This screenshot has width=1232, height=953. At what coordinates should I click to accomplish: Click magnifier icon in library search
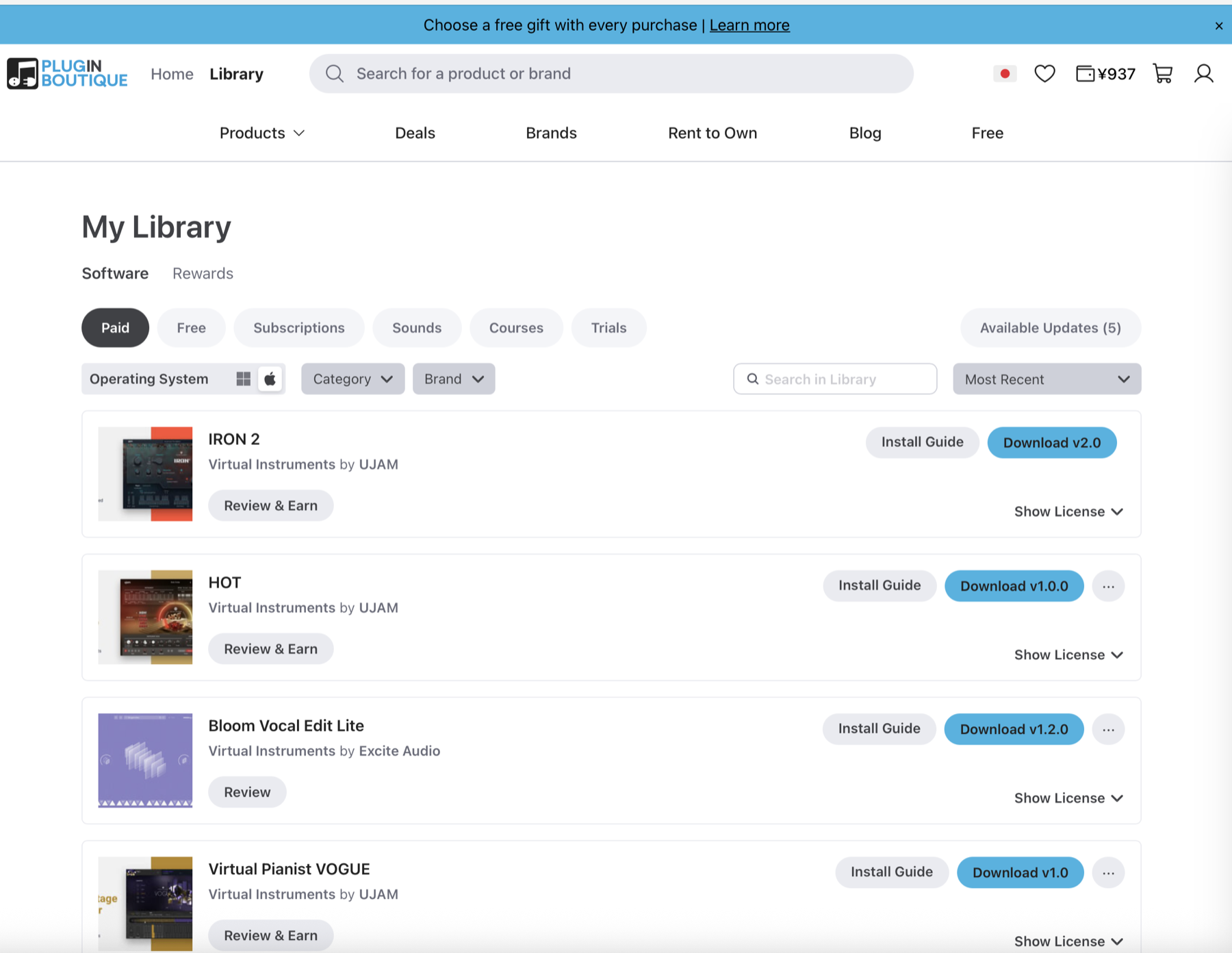pos(752,379)
